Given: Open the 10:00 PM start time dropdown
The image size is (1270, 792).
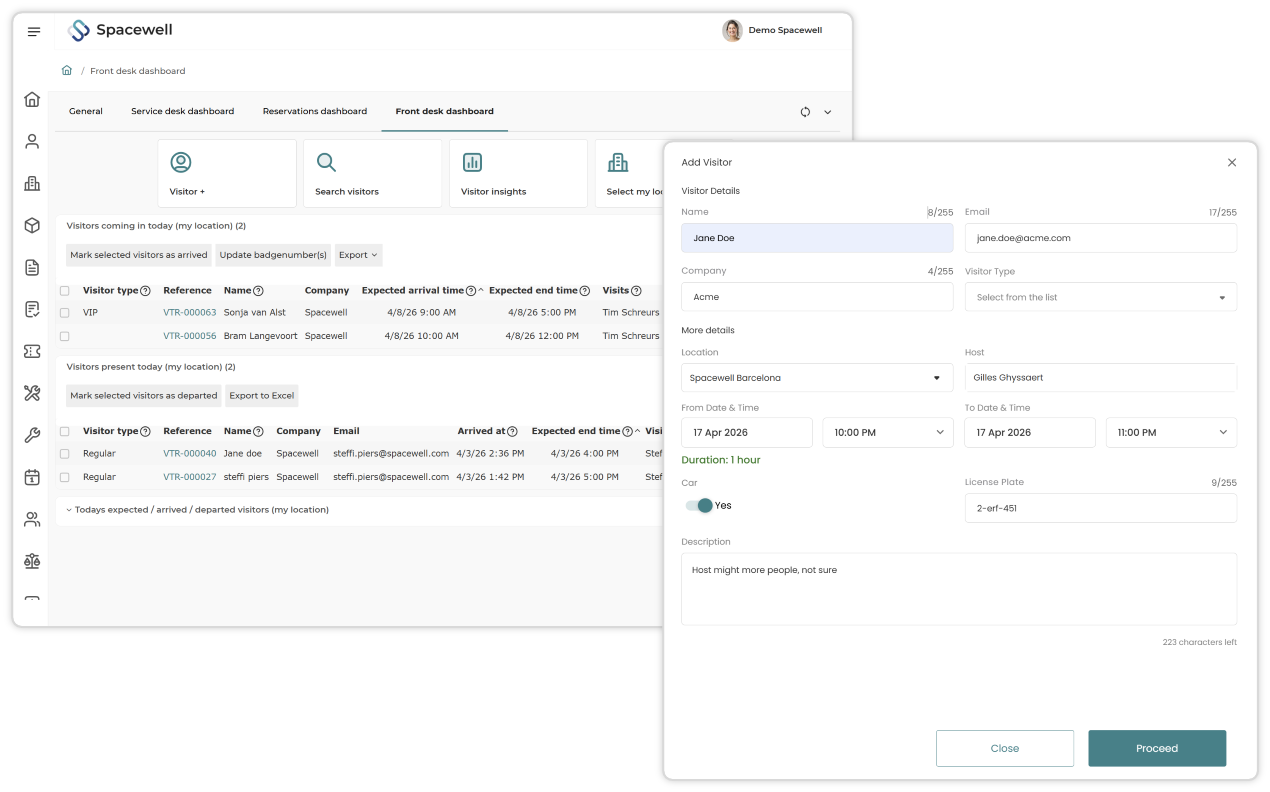Looking at the screenshot, I should point(887,433).
